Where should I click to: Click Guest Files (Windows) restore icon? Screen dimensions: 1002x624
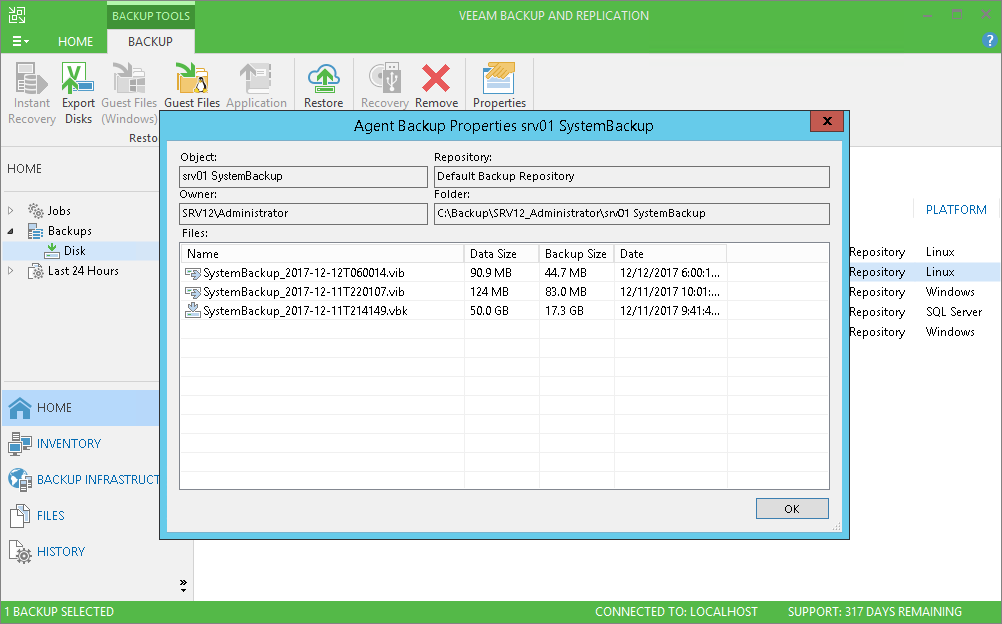129,79
